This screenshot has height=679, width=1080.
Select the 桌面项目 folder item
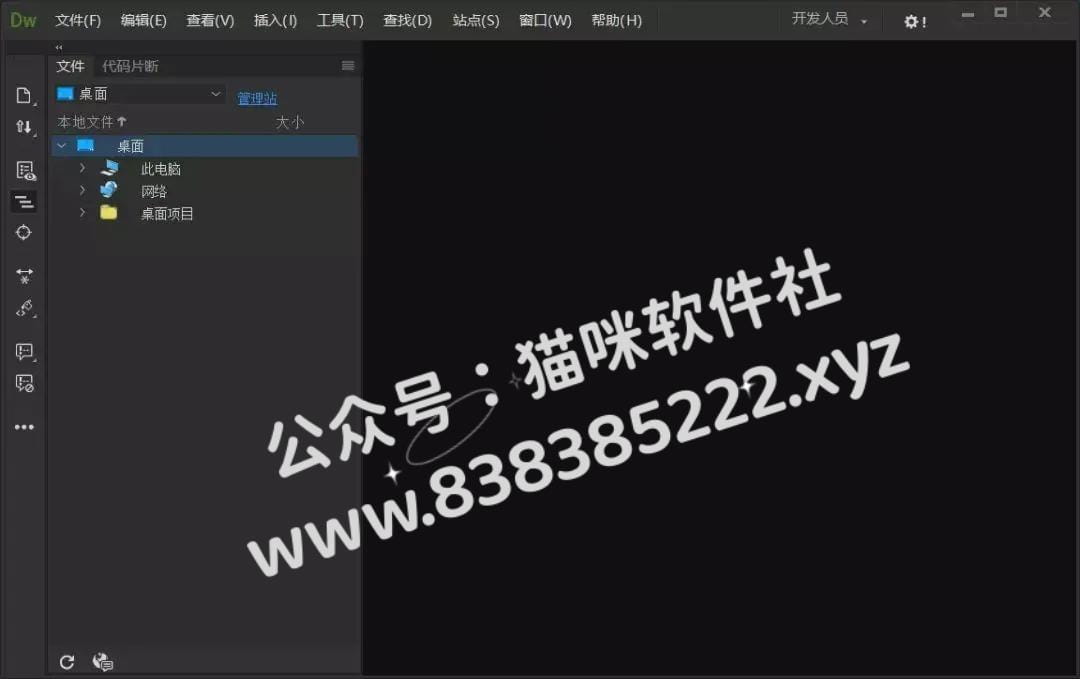(167, 213)
